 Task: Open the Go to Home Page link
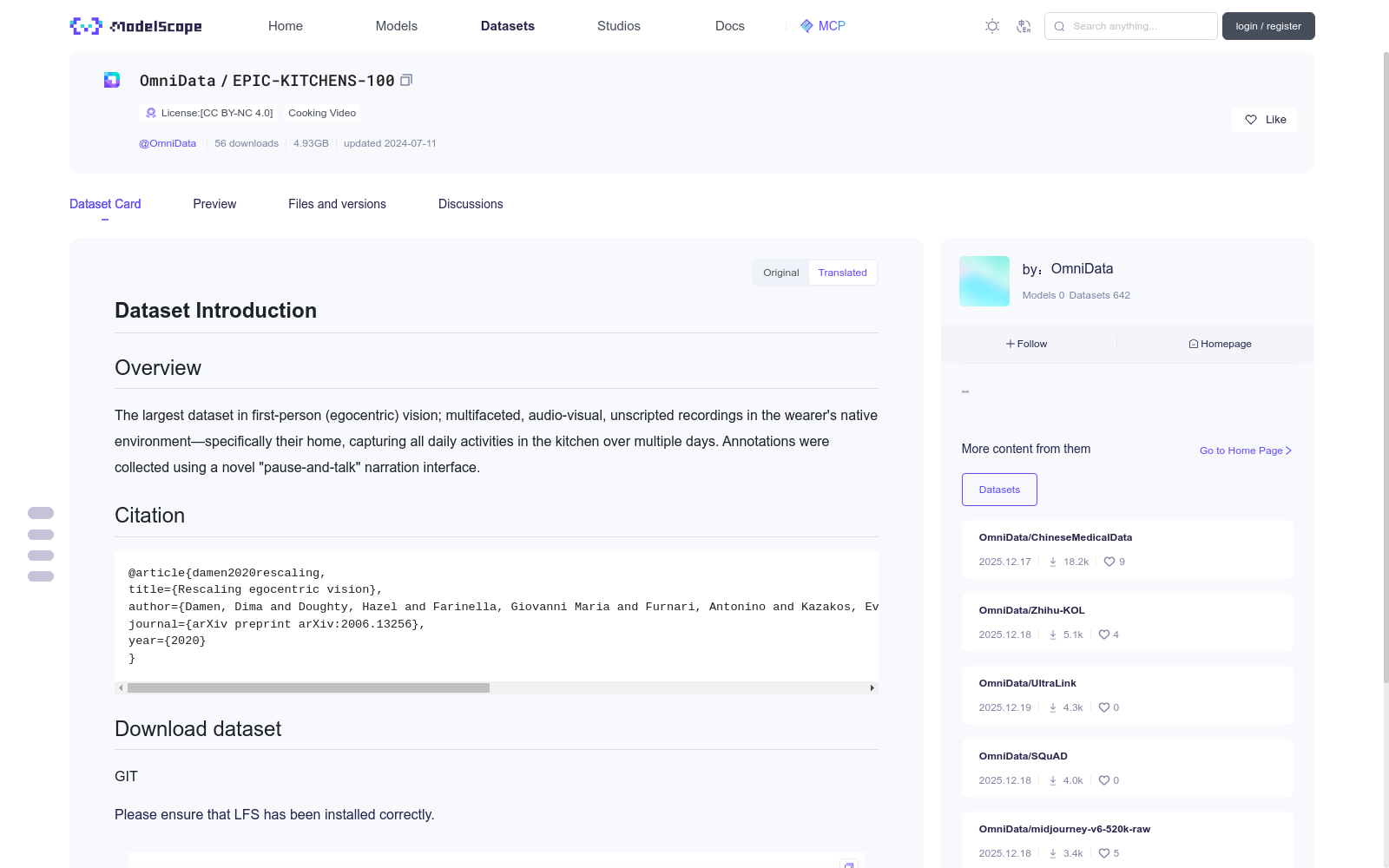[x=1246, y=450]
